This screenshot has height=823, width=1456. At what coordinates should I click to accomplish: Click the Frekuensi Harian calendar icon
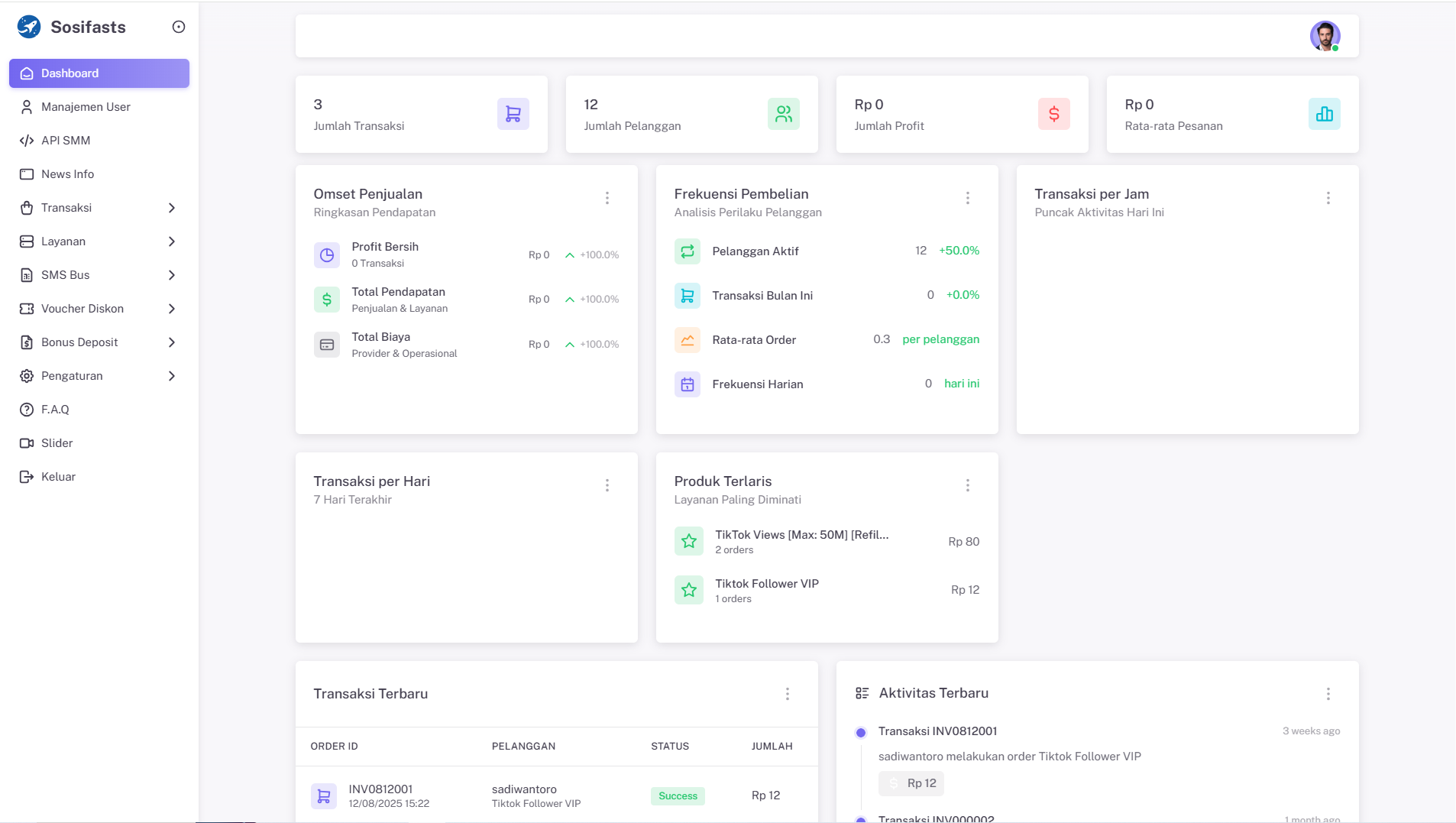pyautogui.click(x=688, y=384)
